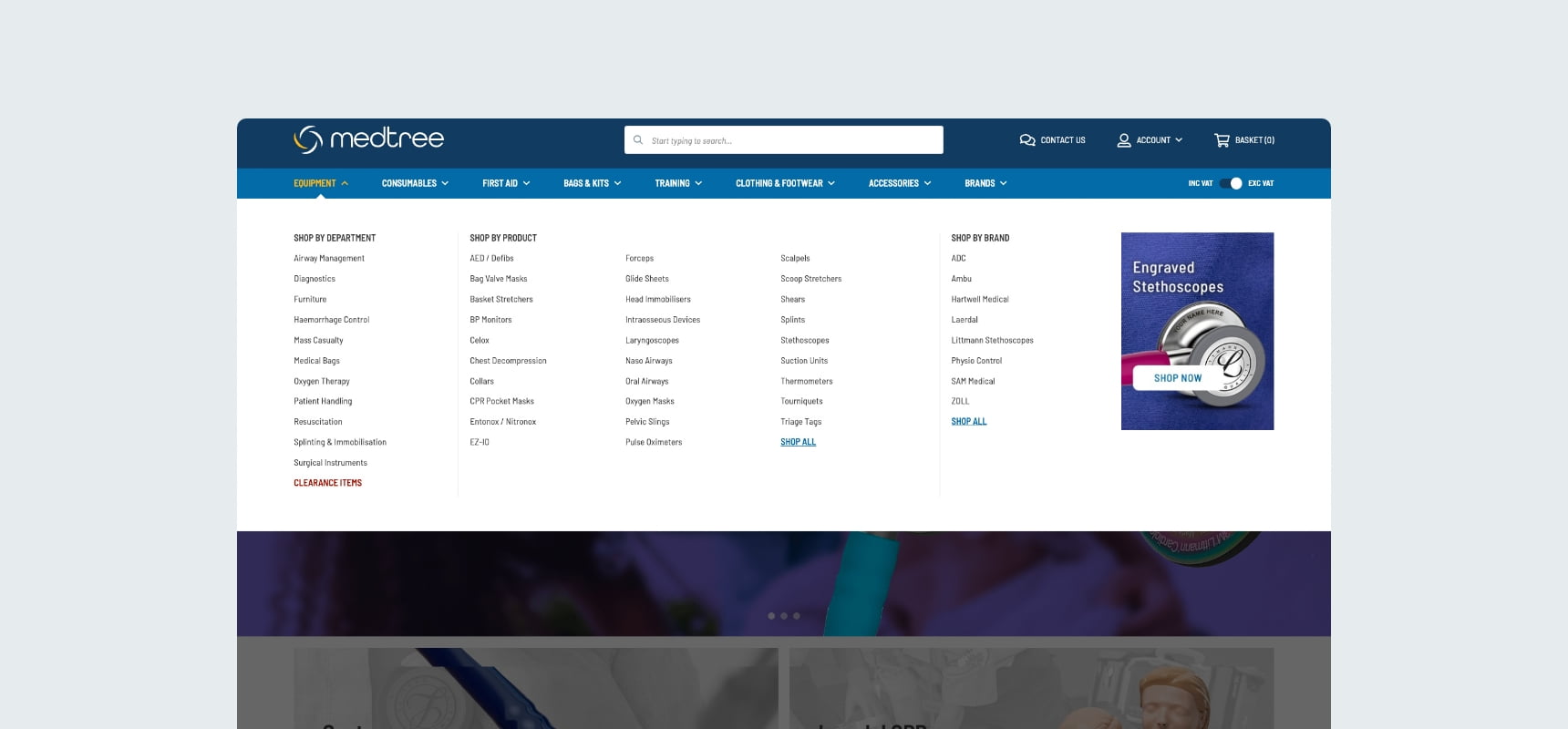Click the search magnifier icon
1568x729 pixels.
coord(638,140)
